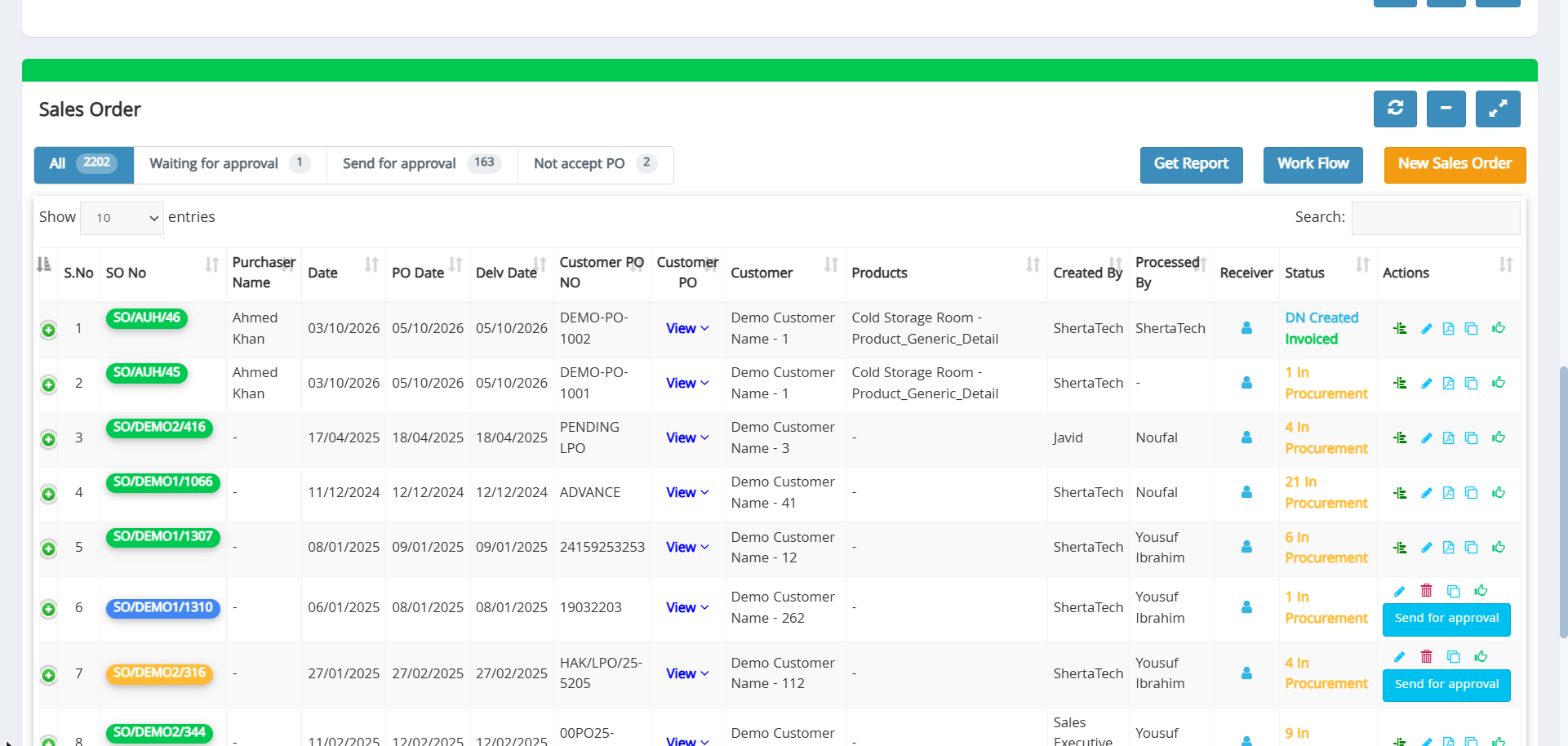This screenshot has width=1568, height=746.
Task: Expand Sales Order panel to fullscreen
Action: [1498, 109]
